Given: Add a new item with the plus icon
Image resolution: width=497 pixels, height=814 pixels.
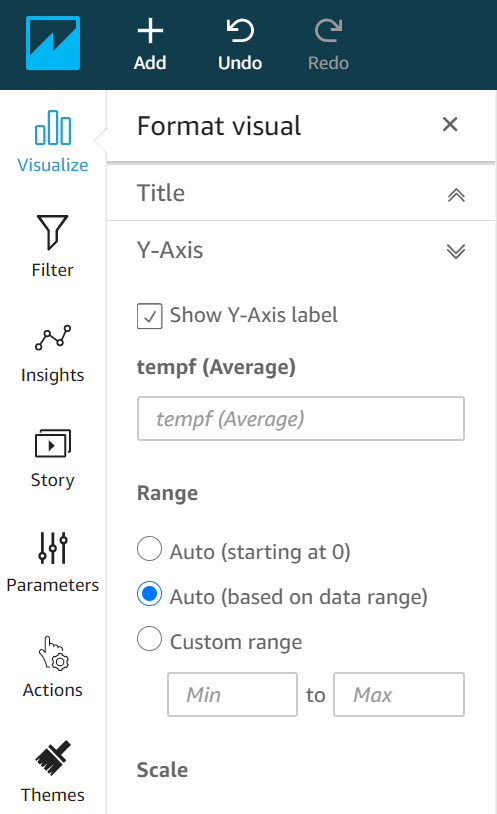Looking at the screenshot, I should click(150, 44).
